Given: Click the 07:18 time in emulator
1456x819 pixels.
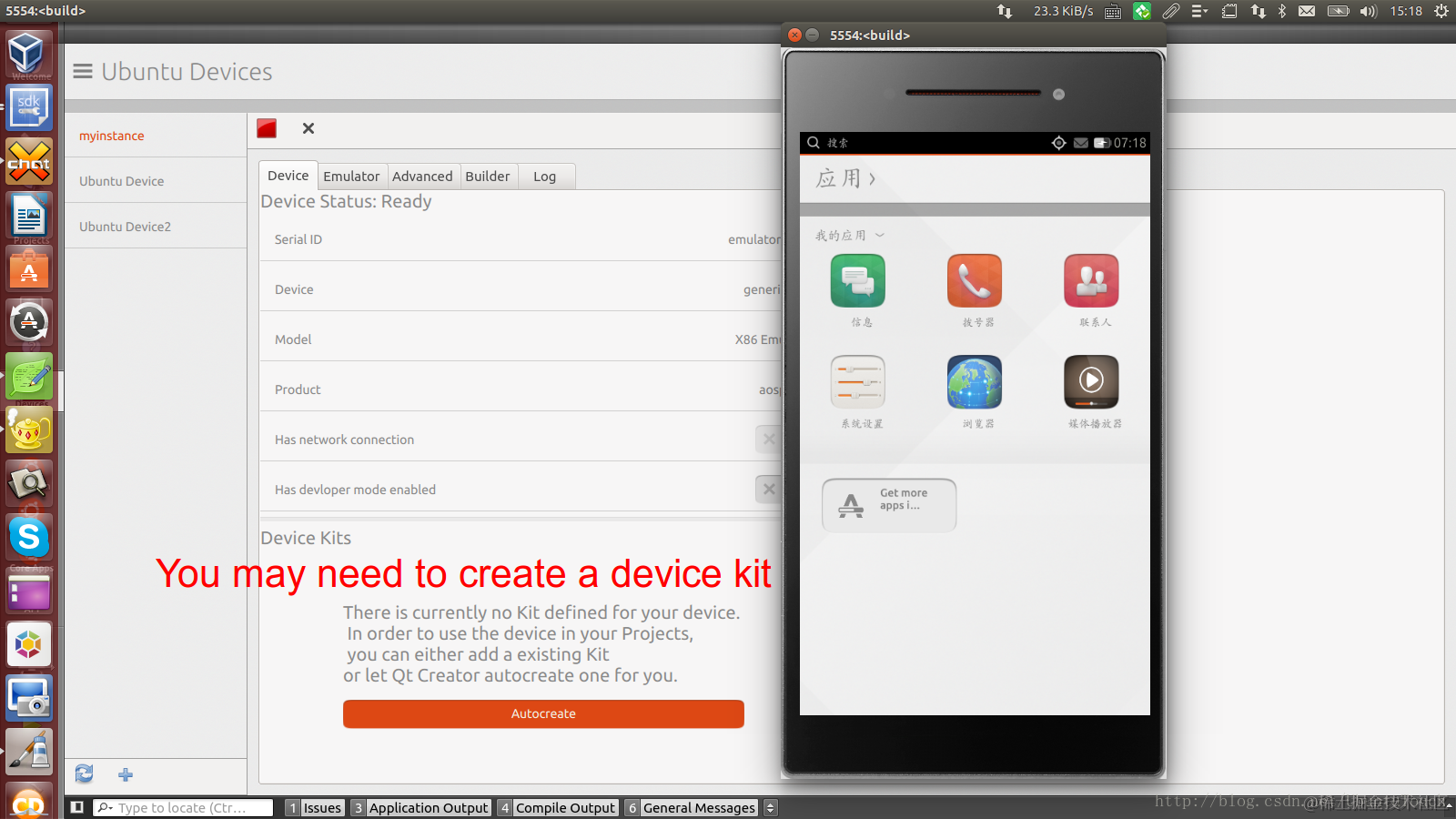Looking at the screenshot, I should coord(1129,143).
